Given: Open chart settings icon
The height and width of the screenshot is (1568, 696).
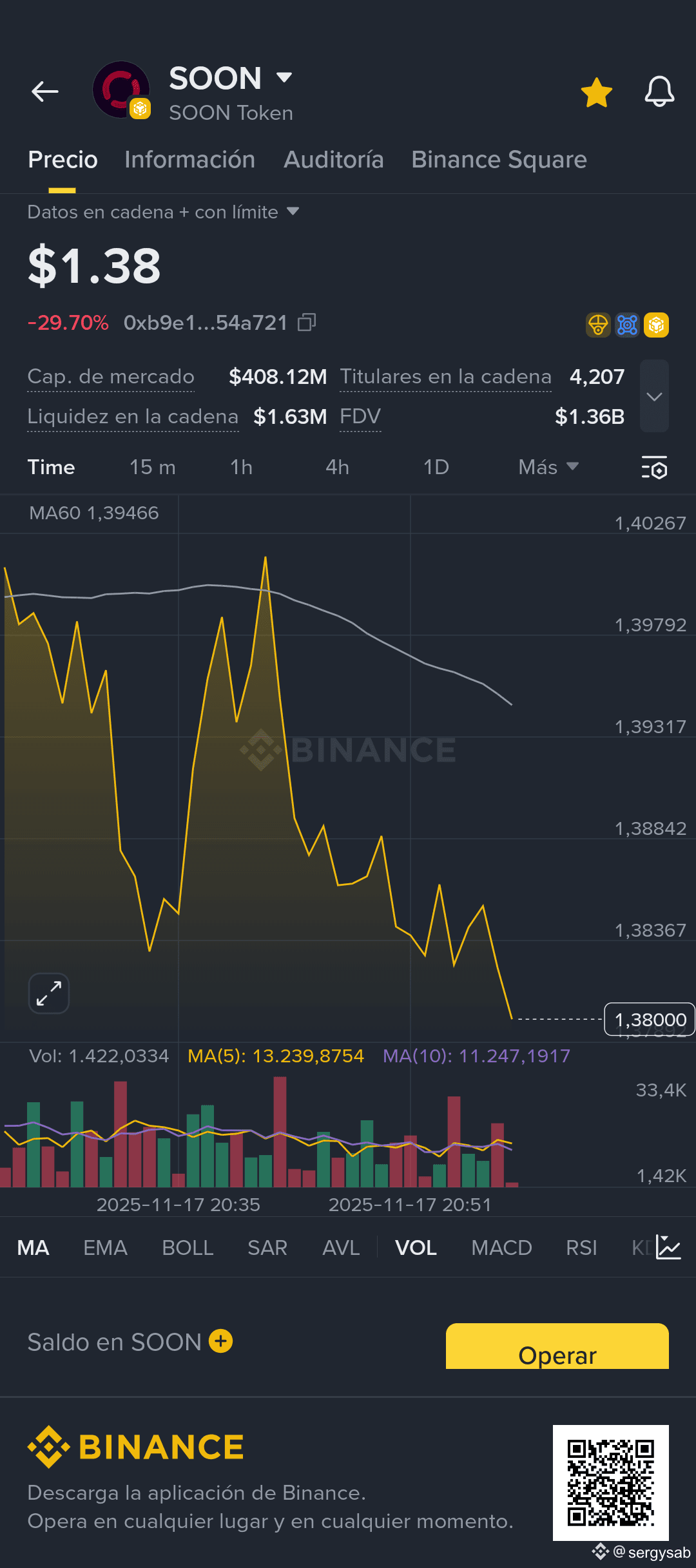Looking at the screenshot, I should pos(654,468).
